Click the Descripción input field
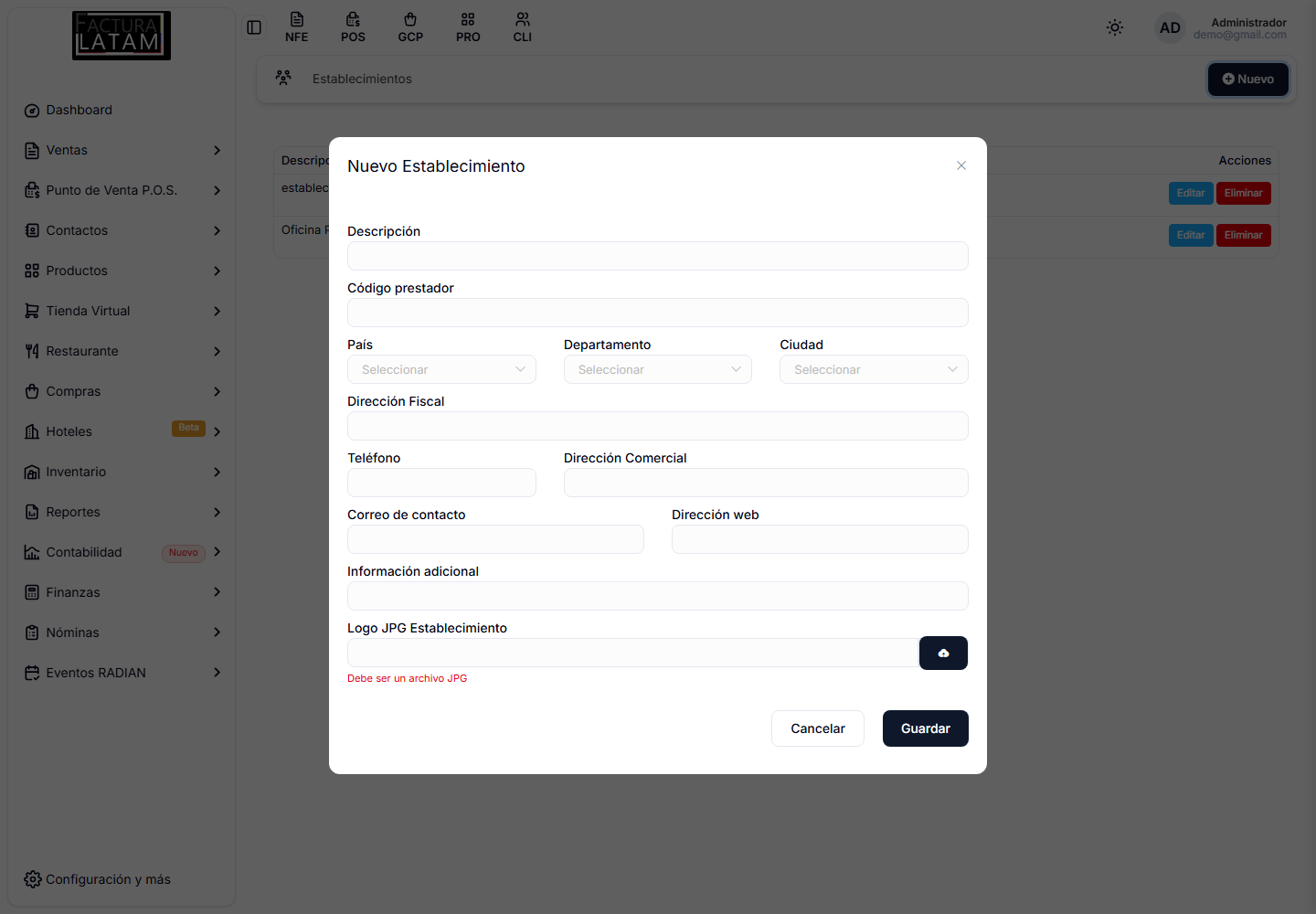 (x=658, y=256)
